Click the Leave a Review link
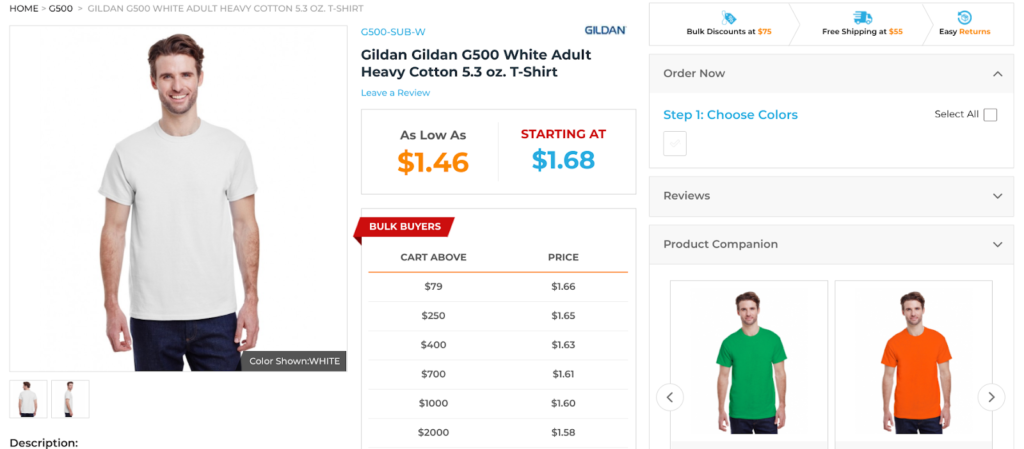 [395, 93]
